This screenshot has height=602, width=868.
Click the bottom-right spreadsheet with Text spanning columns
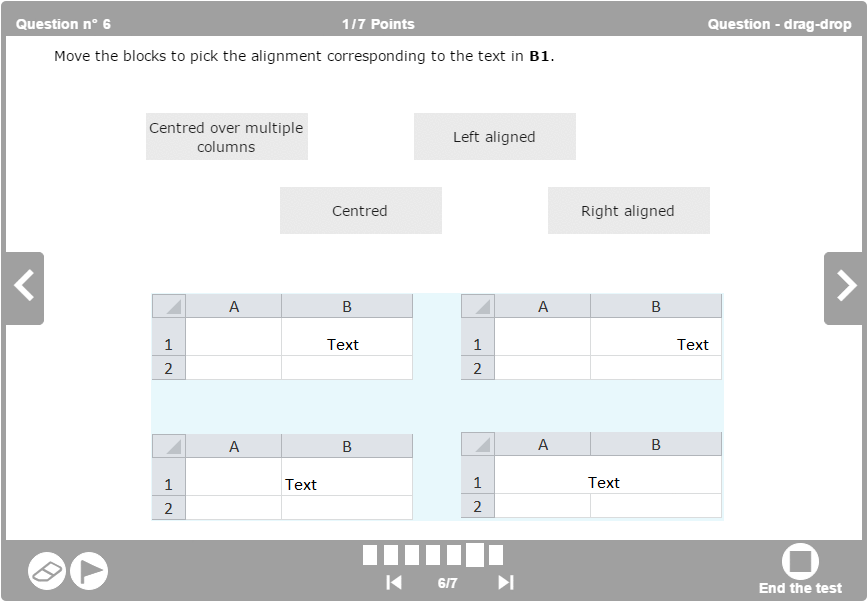click(x=591, y=475)
